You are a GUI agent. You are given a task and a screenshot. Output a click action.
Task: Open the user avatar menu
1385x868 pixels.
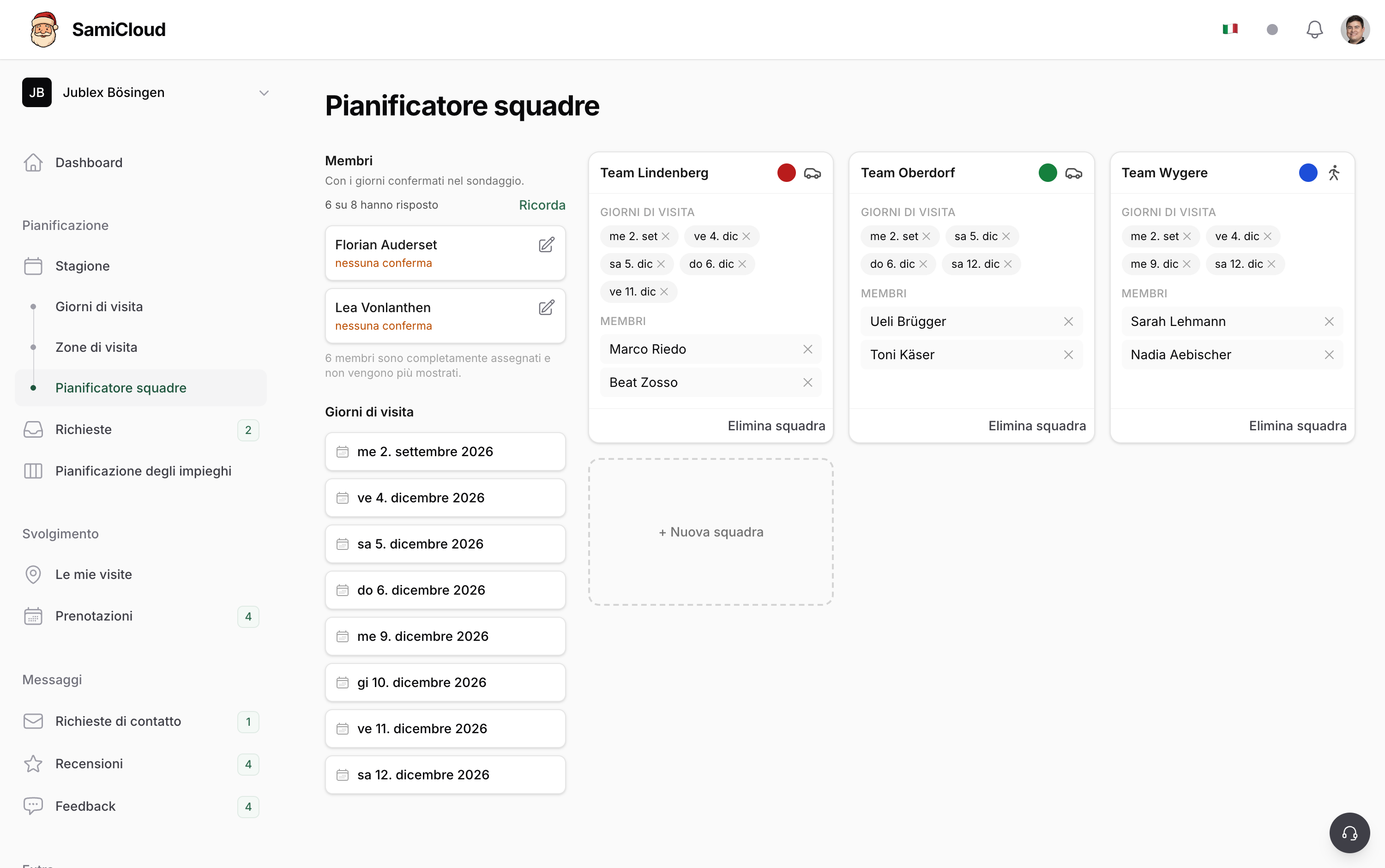pyautogui.click(x=1355, y=29)
